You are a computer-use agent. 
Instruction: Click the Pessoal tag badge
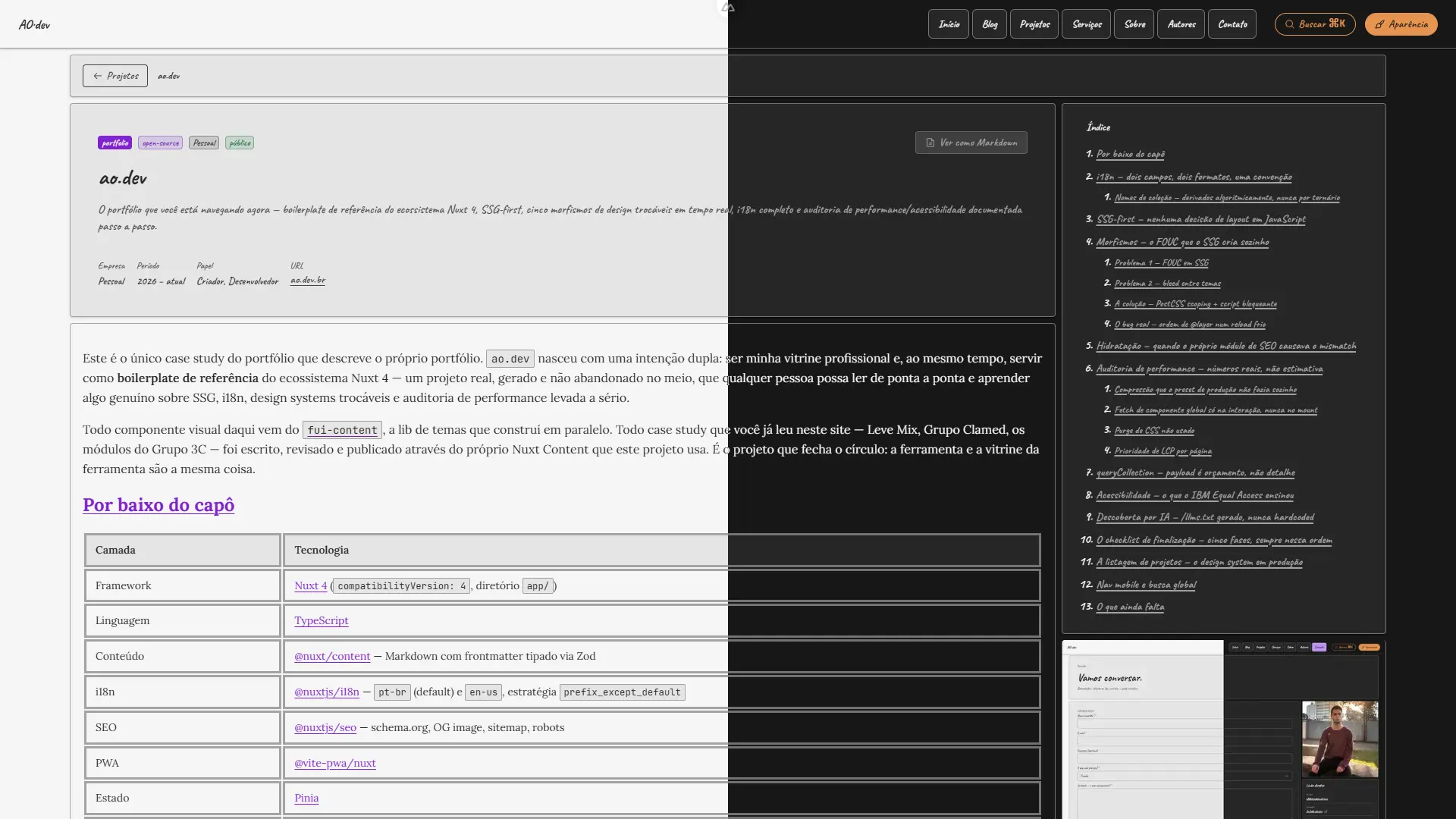click(x=204, y=143)
